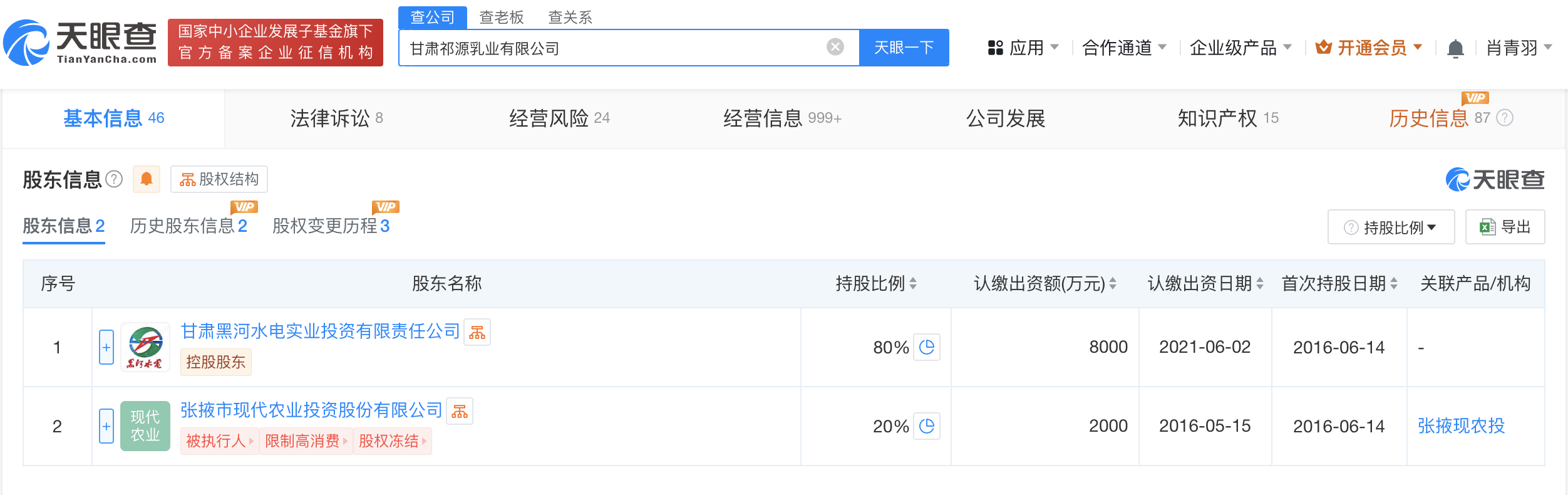Click help question mark beside 股东信息 heading
This screenshot has width=1568, height=495.
point(114,180)
